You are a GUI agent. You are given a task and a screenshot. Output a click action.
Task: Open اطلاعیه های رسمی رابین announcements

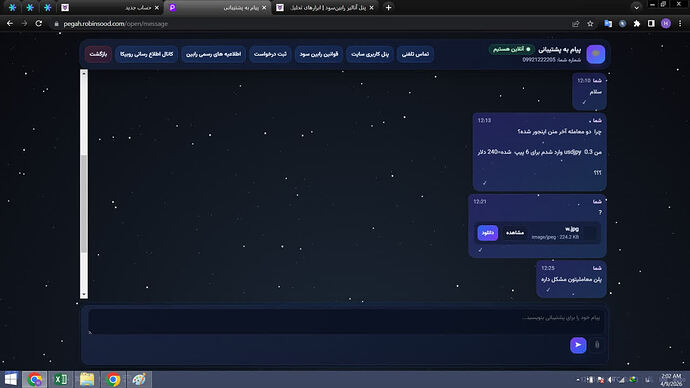tap(213, 54)
